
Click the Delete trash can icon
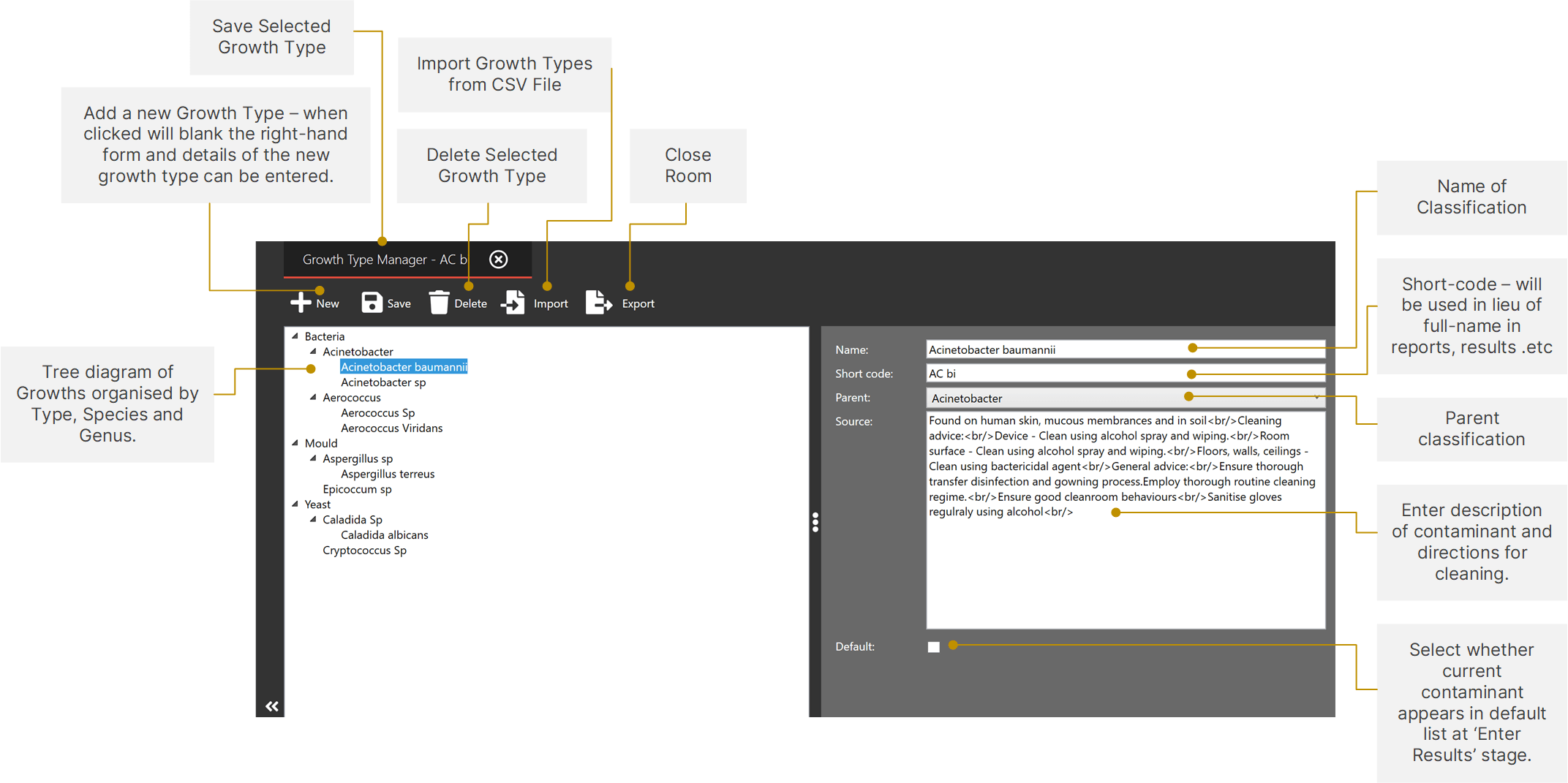439,303
